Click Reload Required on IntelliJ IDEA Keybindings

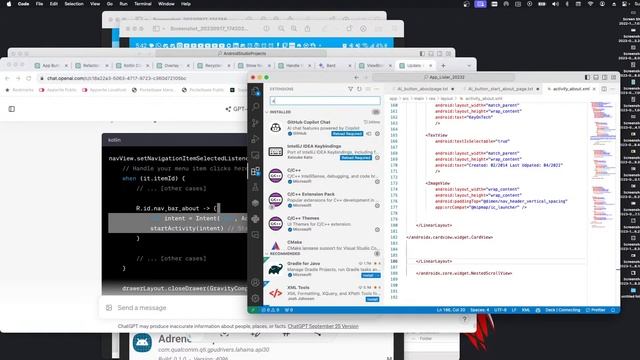click(356, 158)
